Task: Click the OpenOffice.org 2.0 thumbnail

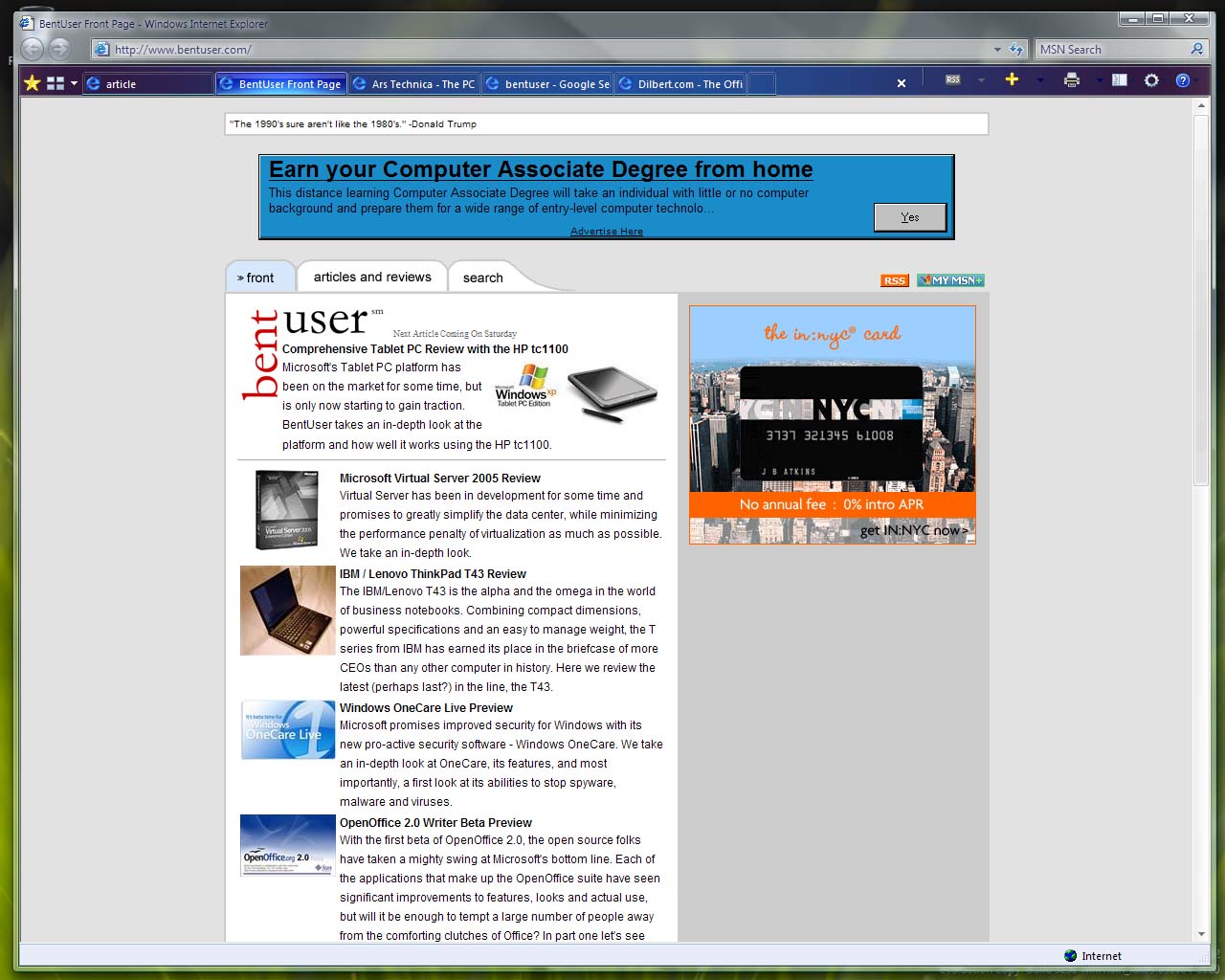Action: 288,845
